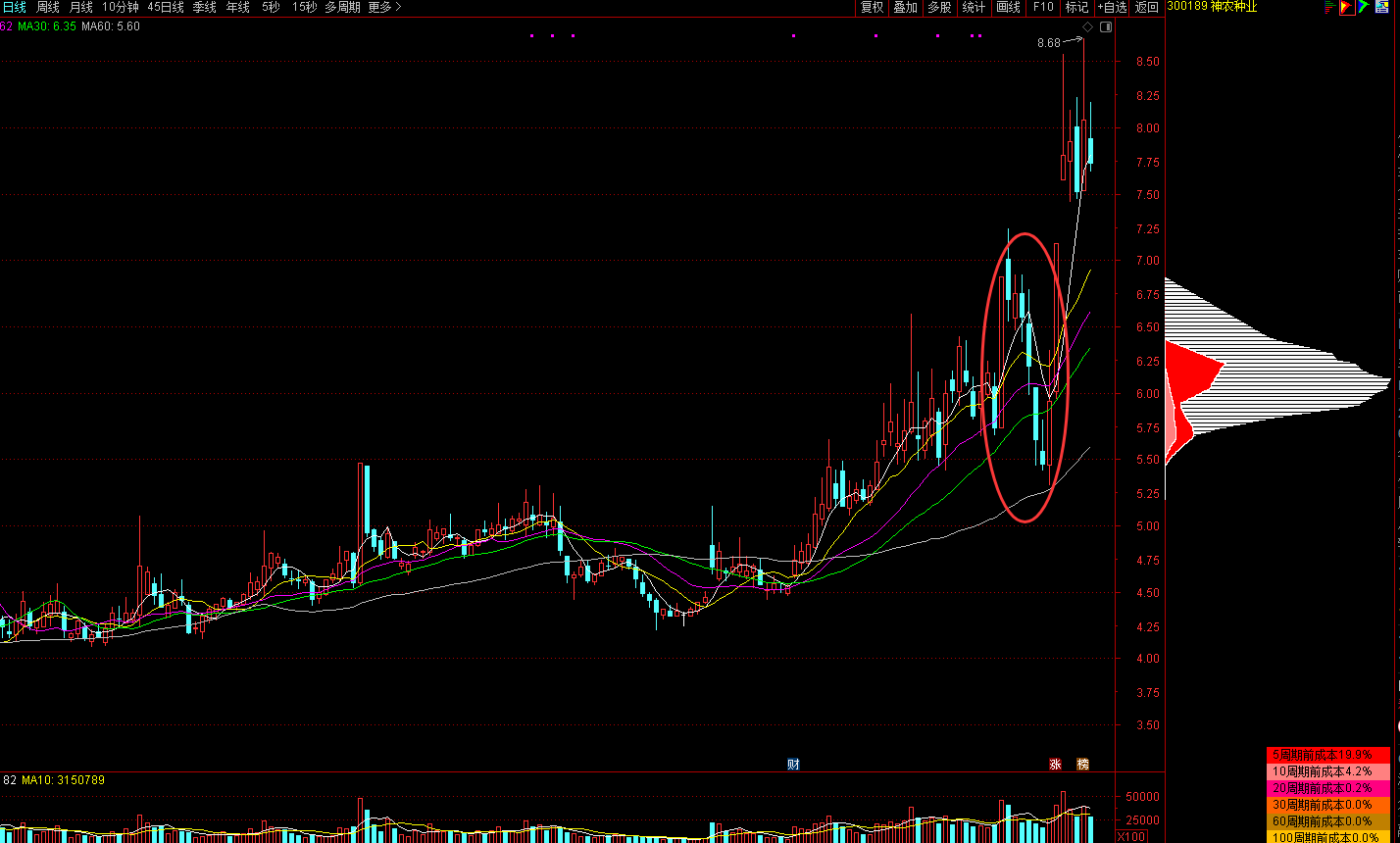Click the 8.68 high price label
This screenshot has height=843, width=1400.
point(1048,43)
